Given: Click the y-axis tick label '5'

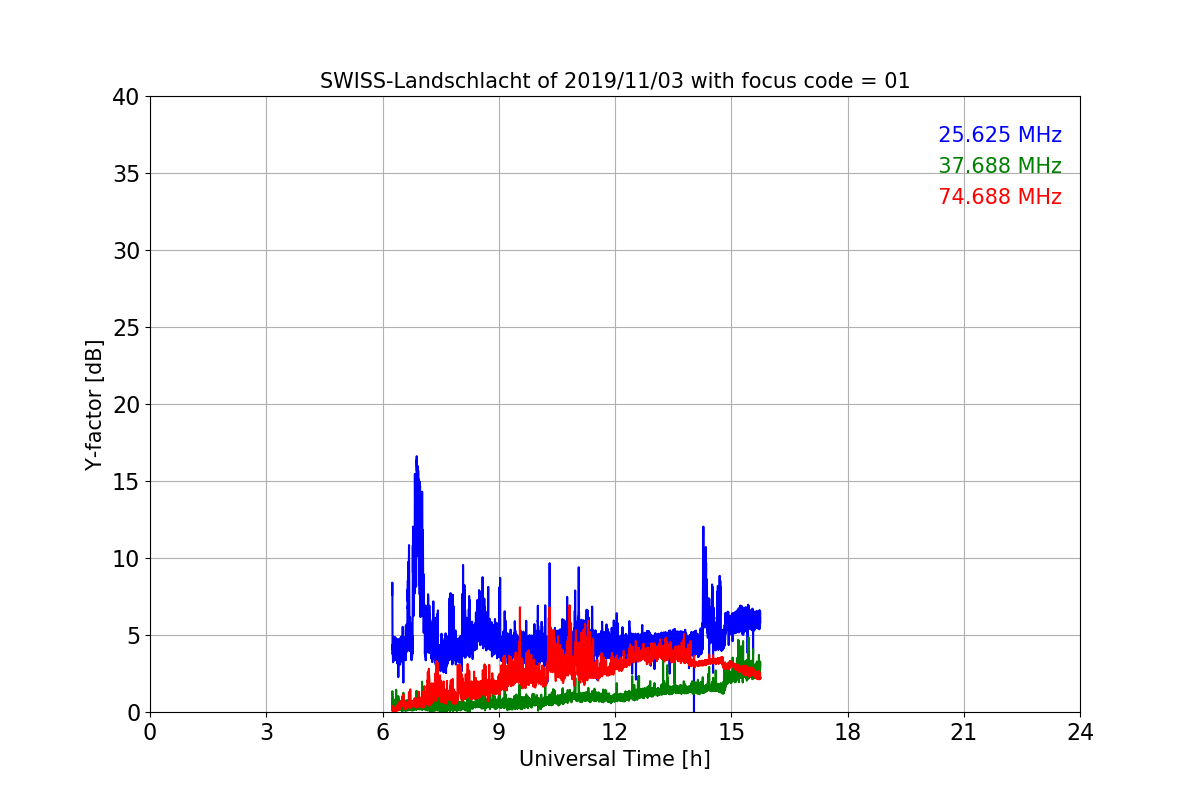Looking at the screenshot, I should point(133,636).
